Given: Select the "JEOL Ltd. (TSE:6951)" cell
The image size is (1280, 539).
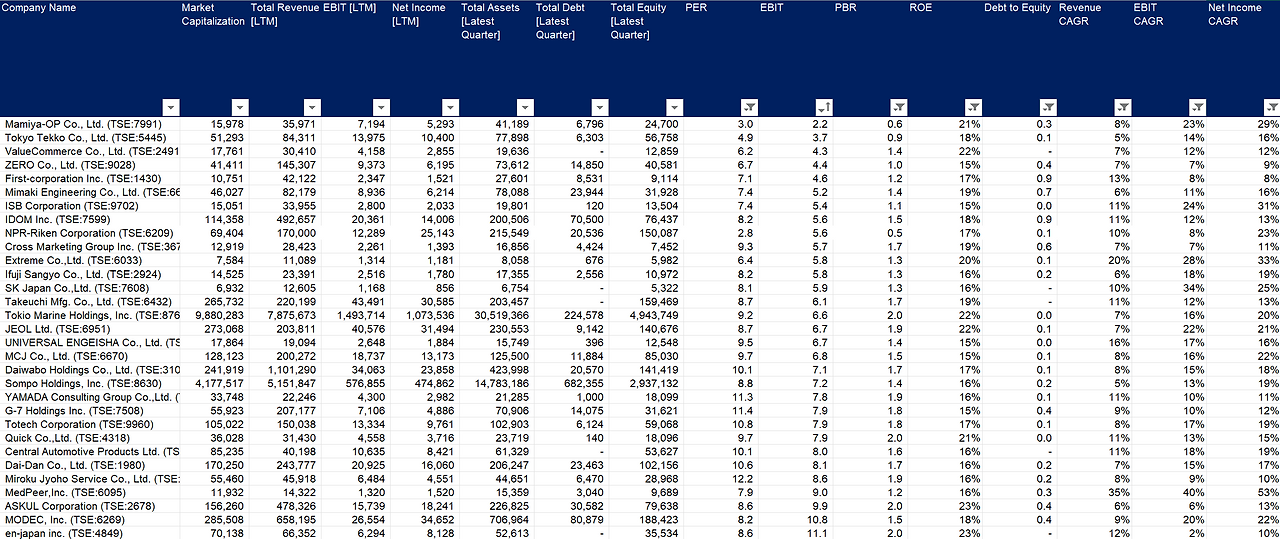Looking at the screenshot, I should [90, 328].
